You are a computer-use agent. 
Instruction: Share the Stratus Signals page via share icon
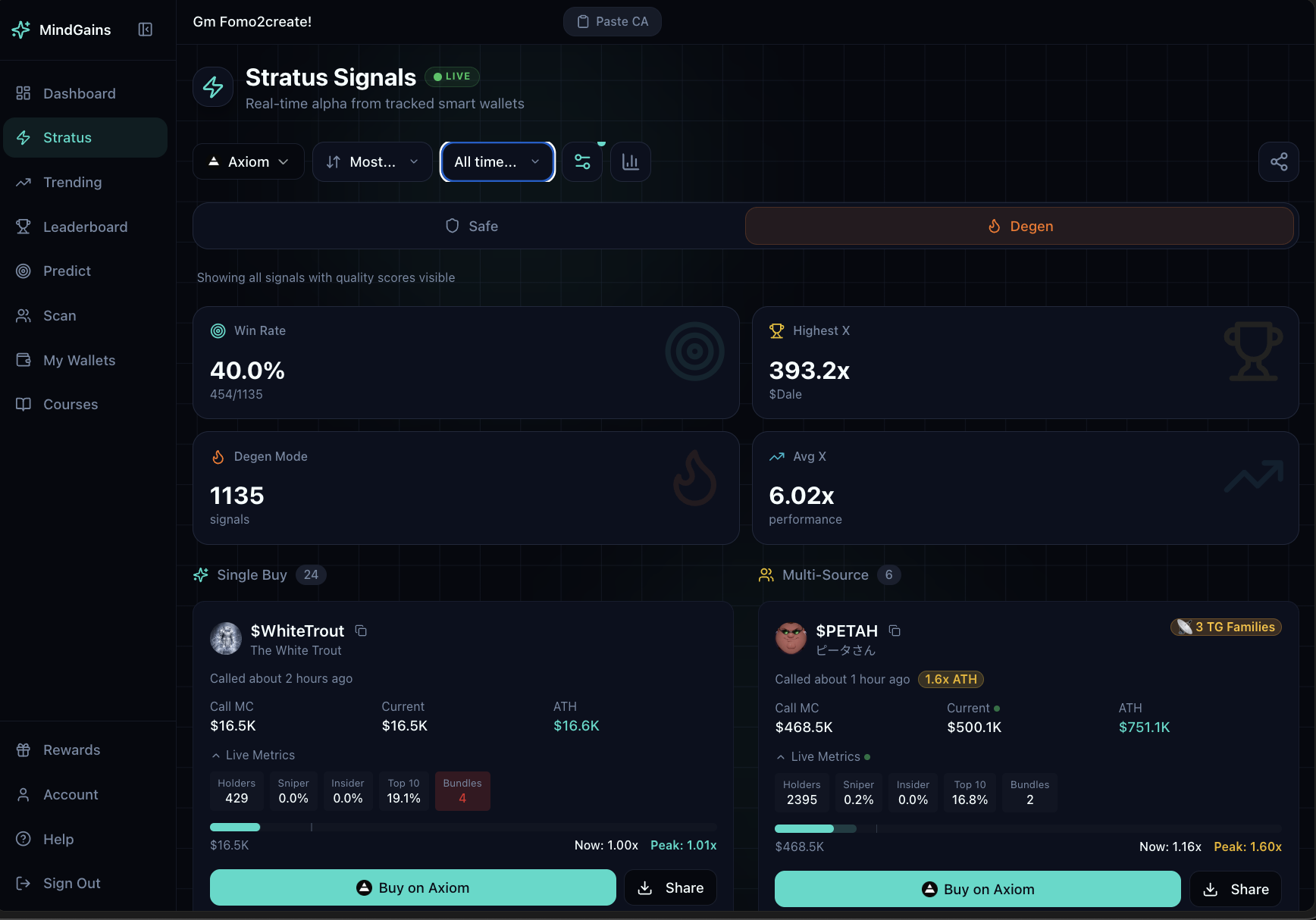[x=1279, y=161]
